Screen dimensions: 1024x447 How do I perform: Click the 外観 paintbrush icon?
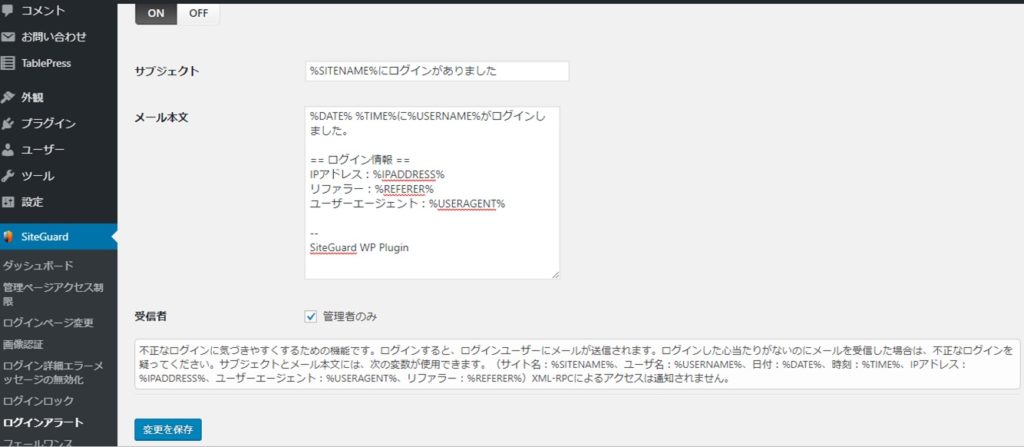coord(8,97)
